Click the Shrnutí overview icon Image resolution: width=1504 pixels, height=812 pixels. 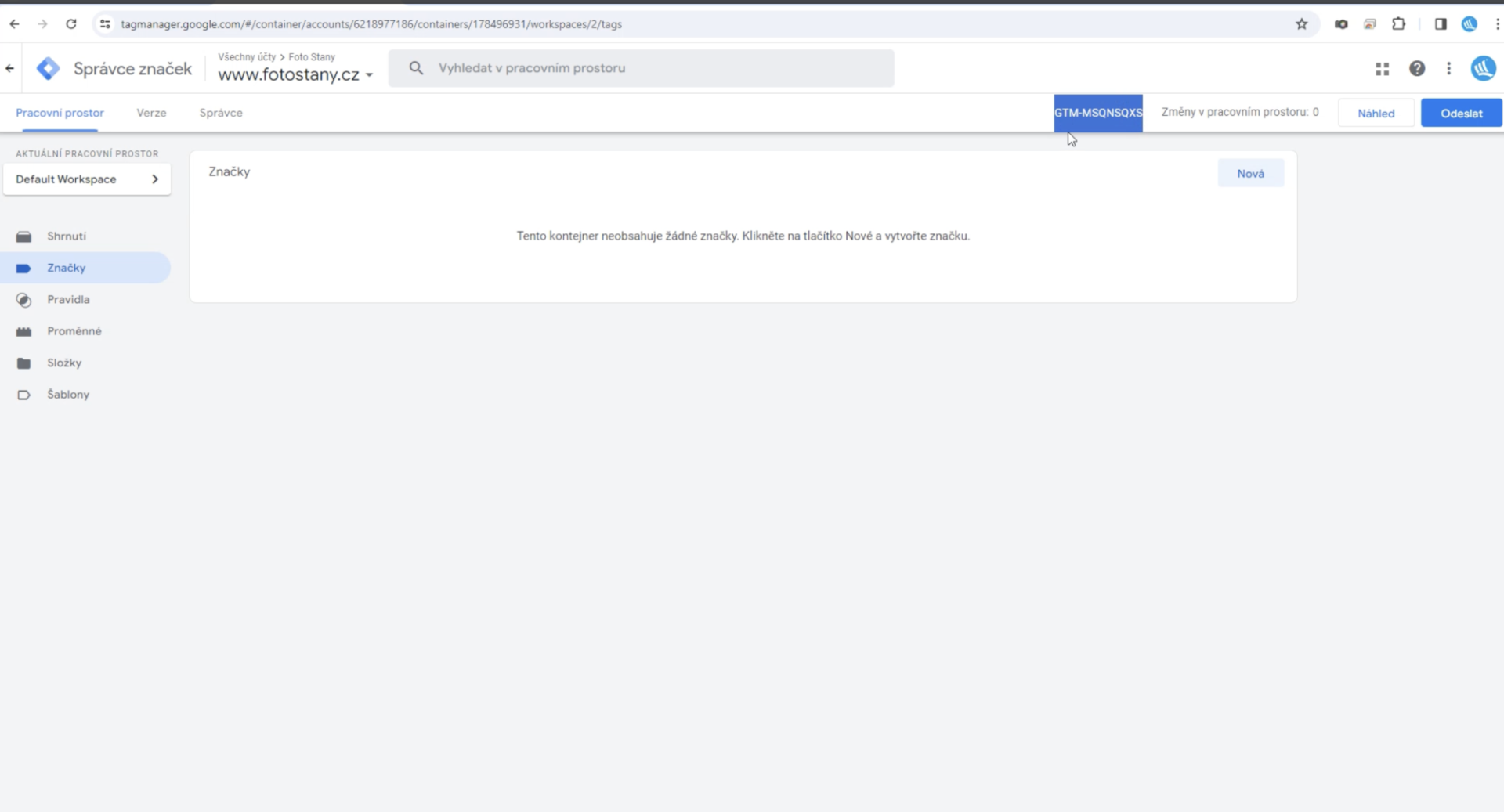(x=23, y=236)
